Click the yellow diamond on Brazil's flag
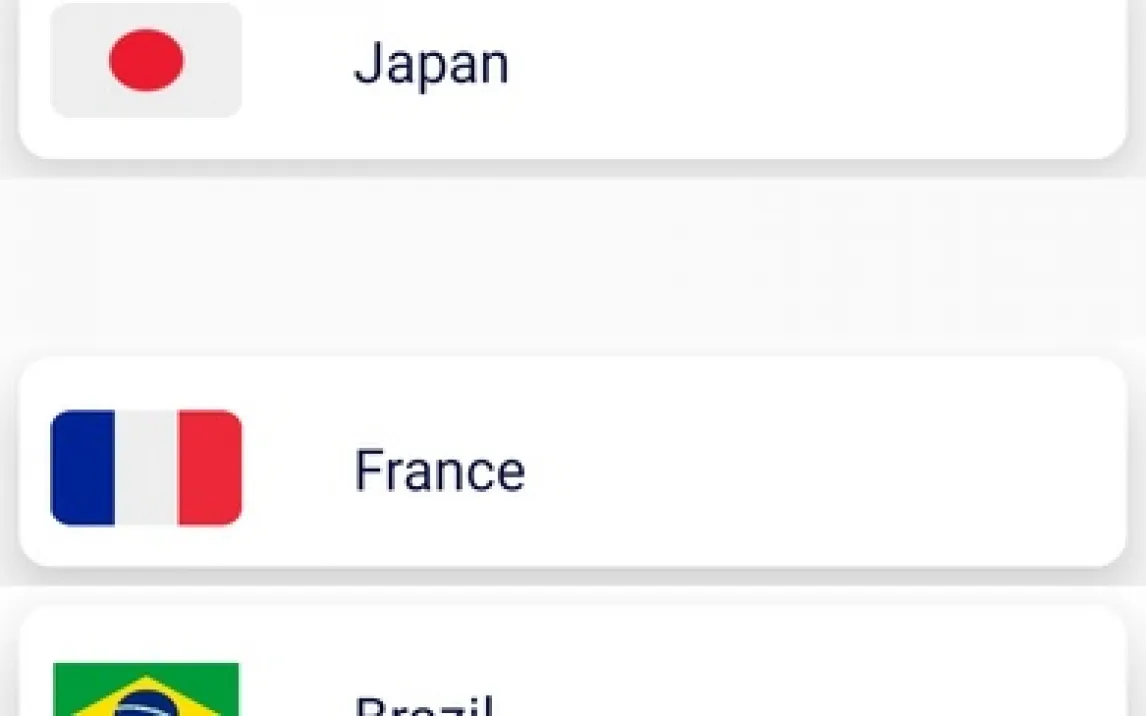The height and width of the screenshot is (716, 1146). point(146,696)
